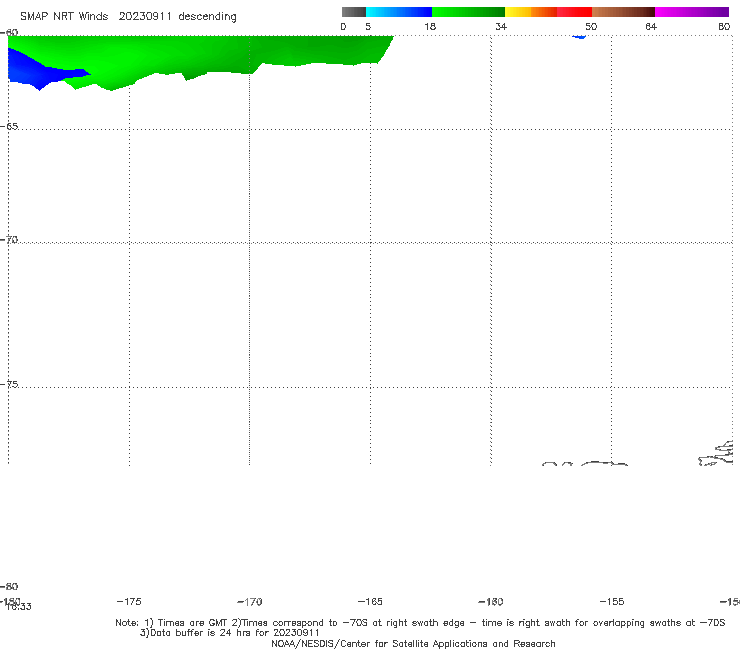Click the color bar label '5'
Image resolution: width=740 pixels, height=650 pixels.
click(368, 26)
